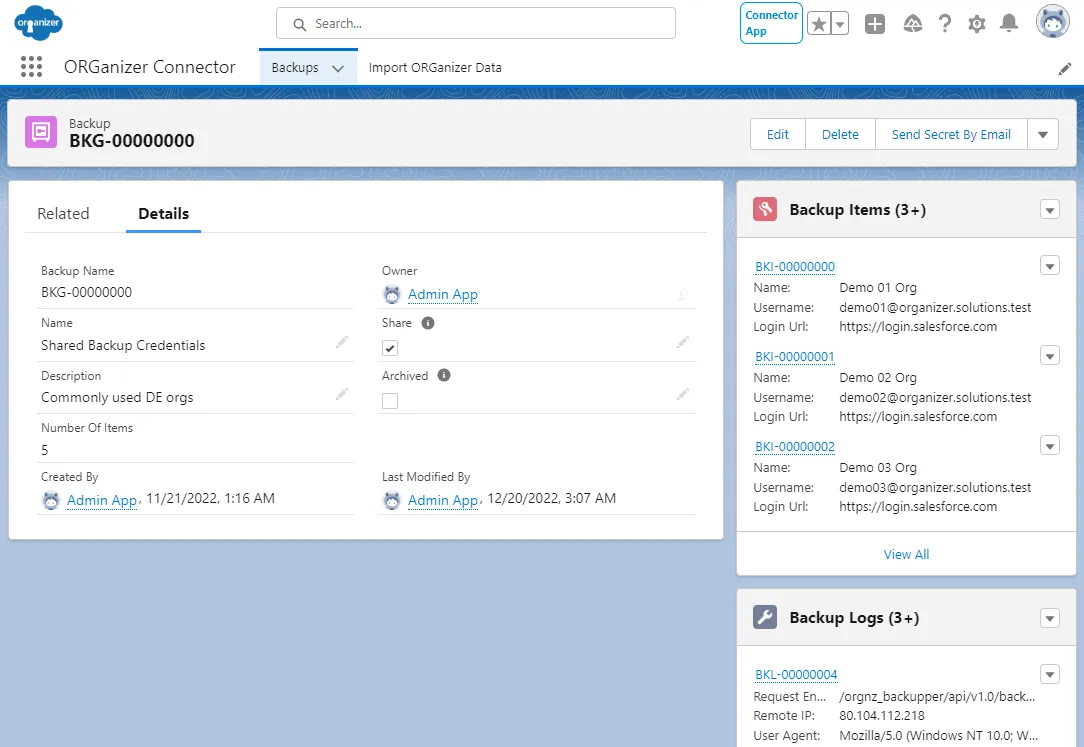
Task: Open the BKL-00000004 log link
Action: (x=796, y=674)
